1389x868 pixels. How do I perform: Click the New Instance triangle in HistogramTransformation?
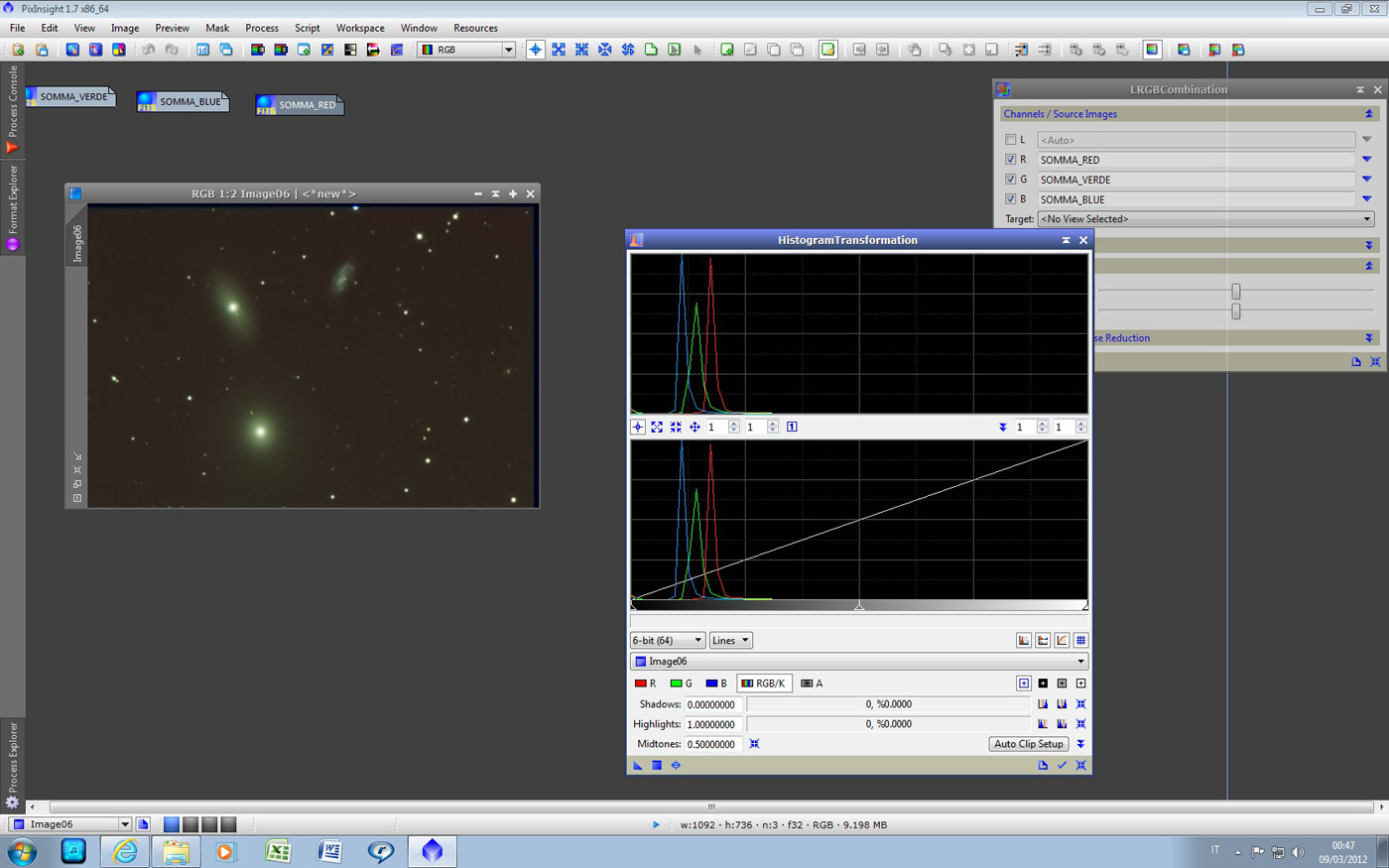coord(638,765)
